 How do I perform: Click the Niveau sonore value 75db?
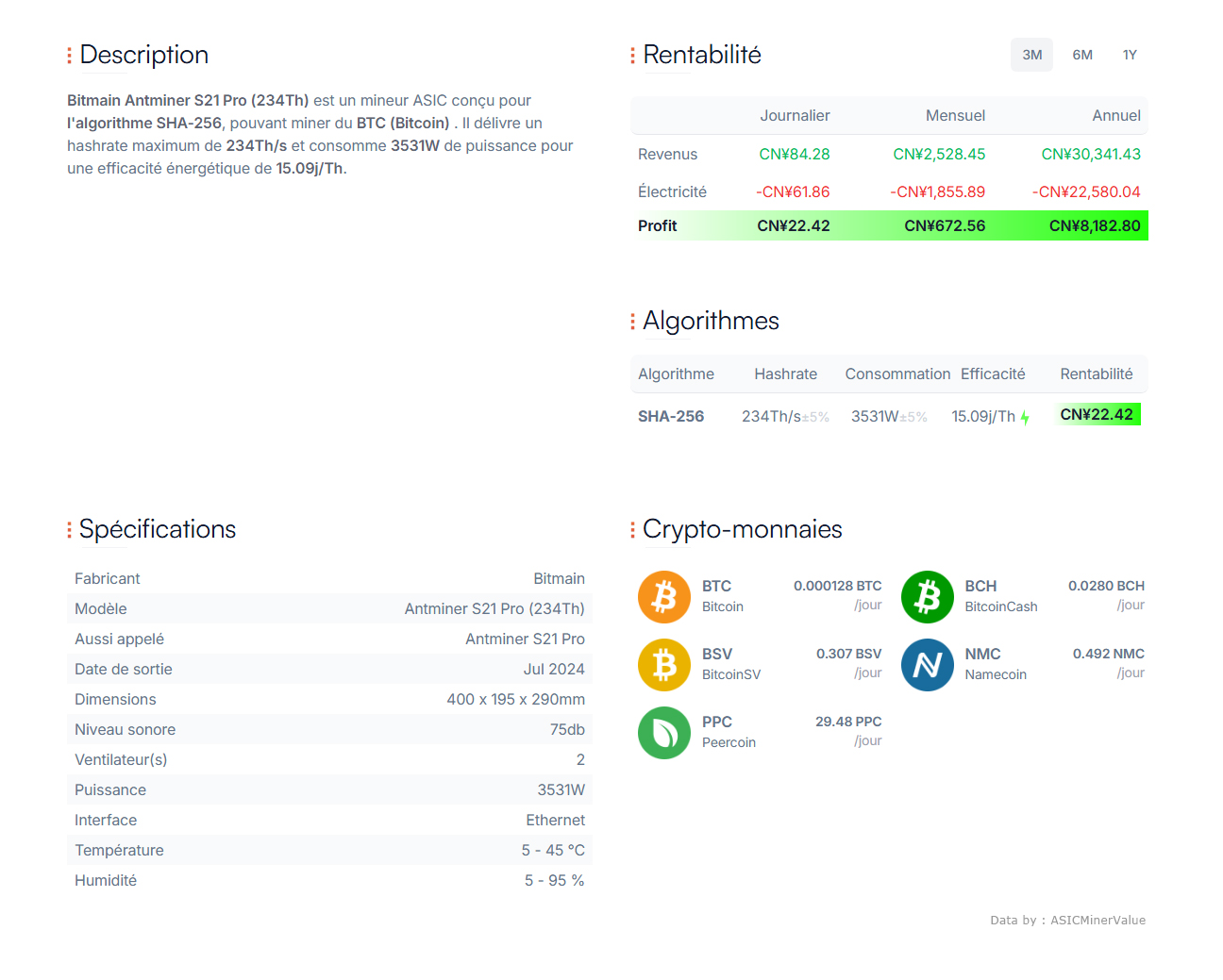[567, 729]
